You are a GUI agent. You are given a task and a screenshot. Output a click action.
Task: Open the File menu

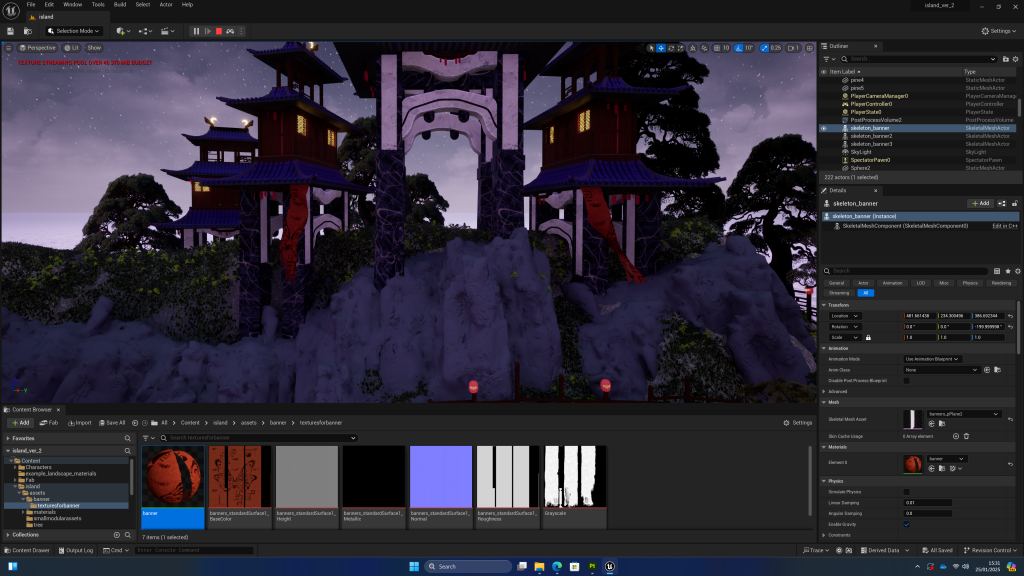pyautogui.click(x=31, y=5)
